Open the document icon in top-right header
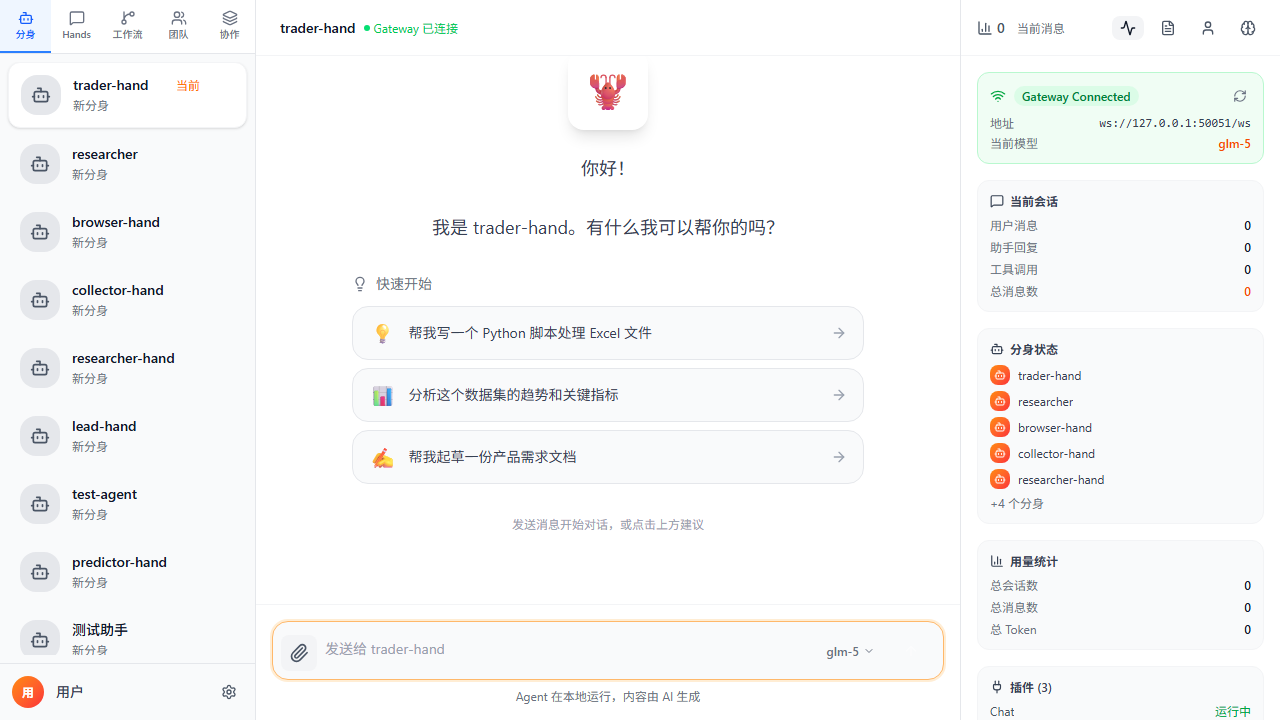1280x720 pixels. 1168,28
